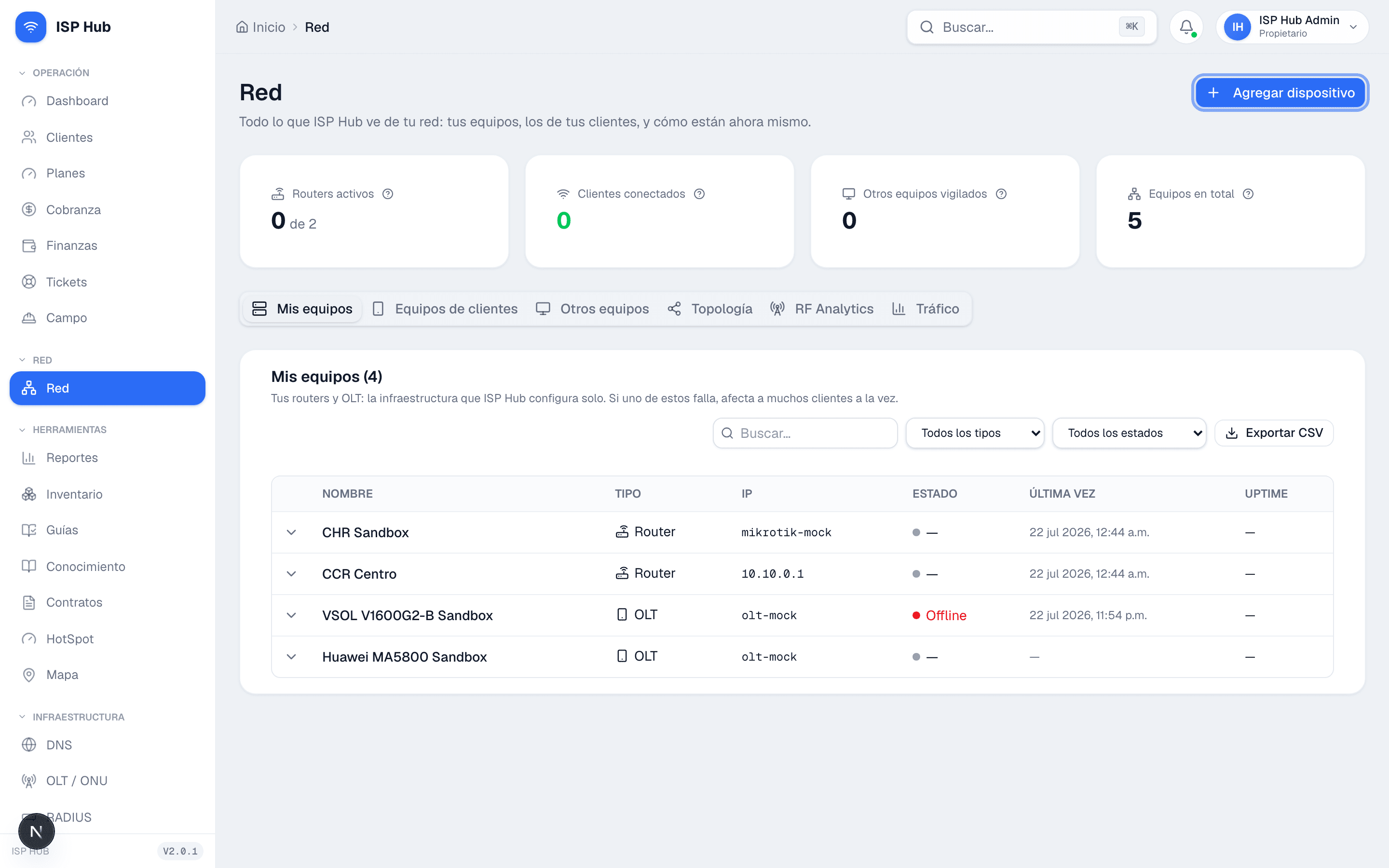Screen dimensions: 1389x868
Task: Click the Campo hard-hat icon in sidebar
Action: pos(29,318)
